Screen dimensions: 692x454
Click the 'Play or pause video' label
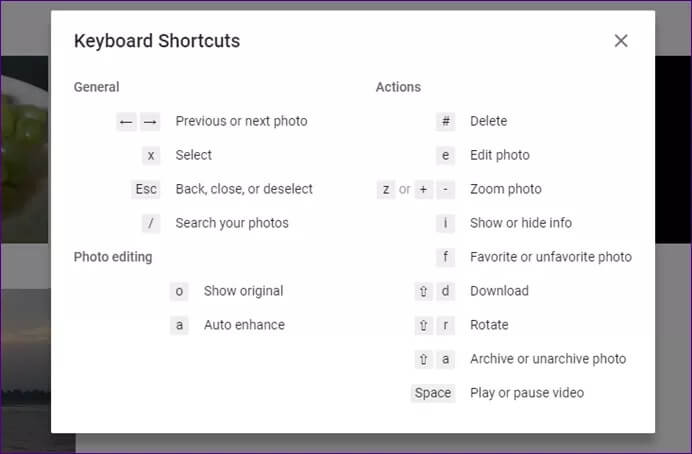(x=527, y=393)
